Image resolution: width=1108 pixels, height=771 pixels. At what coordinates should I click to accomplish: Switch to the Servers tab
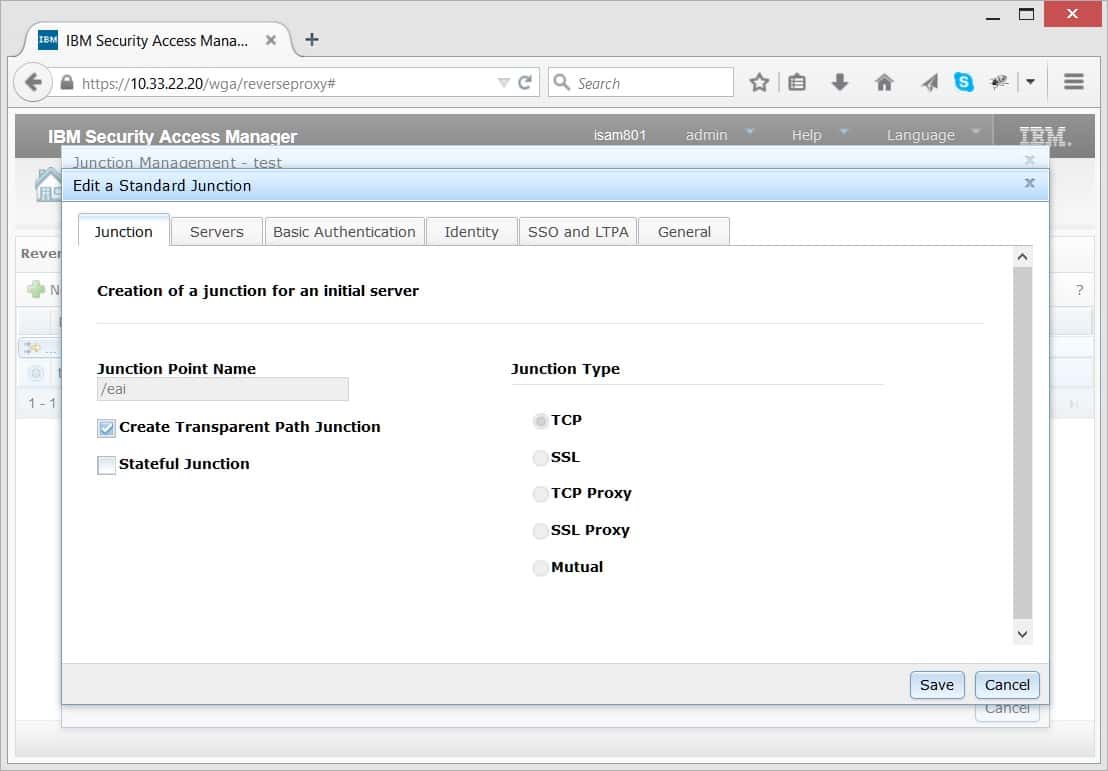coord(216,232)
